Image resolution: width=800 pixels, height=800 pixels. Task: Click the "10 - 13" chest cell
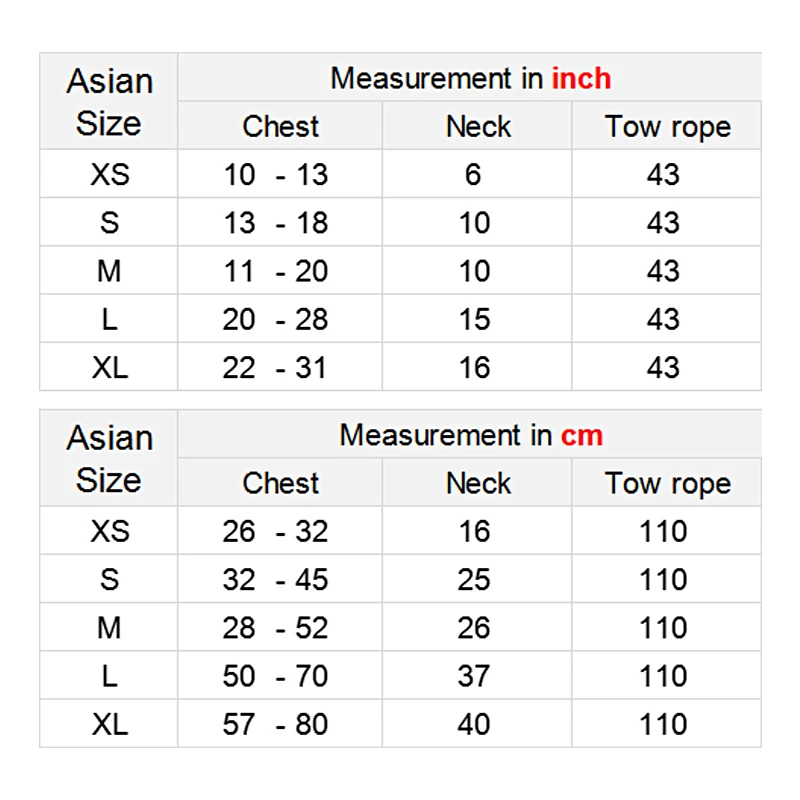[x=275, y=175]
